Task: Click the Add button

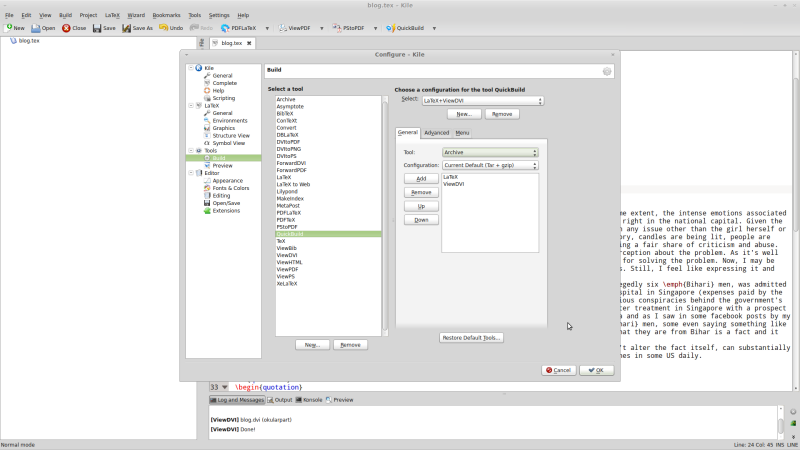Action: coord(421,179)
